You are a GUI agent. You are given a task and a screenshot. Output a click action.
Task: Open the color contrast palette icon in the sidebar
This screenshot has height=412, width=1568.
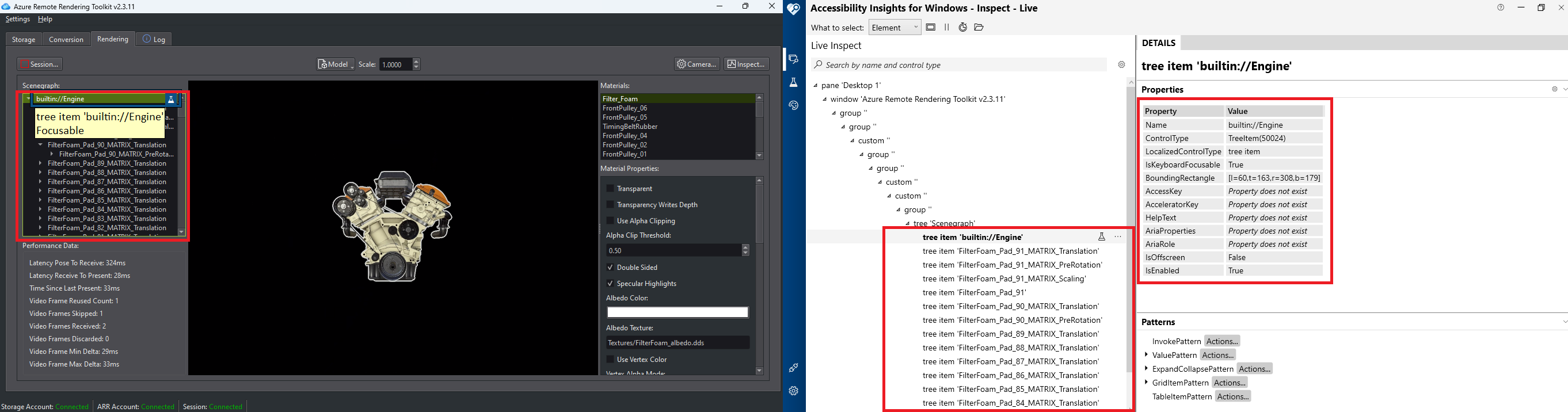[x=793, y=105]
